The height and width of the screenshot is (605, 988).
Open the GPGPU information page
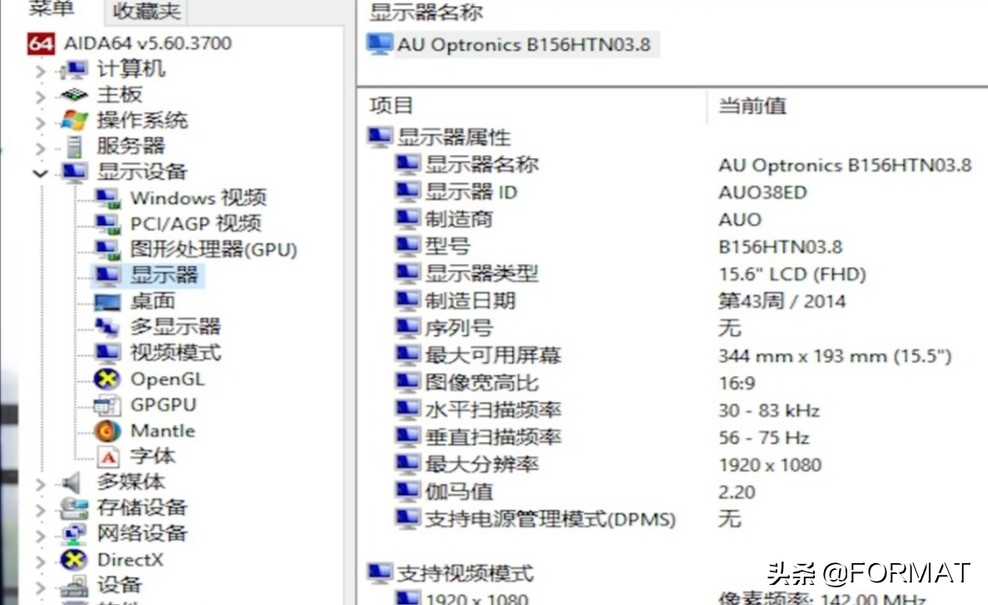[x=165, y=405]
